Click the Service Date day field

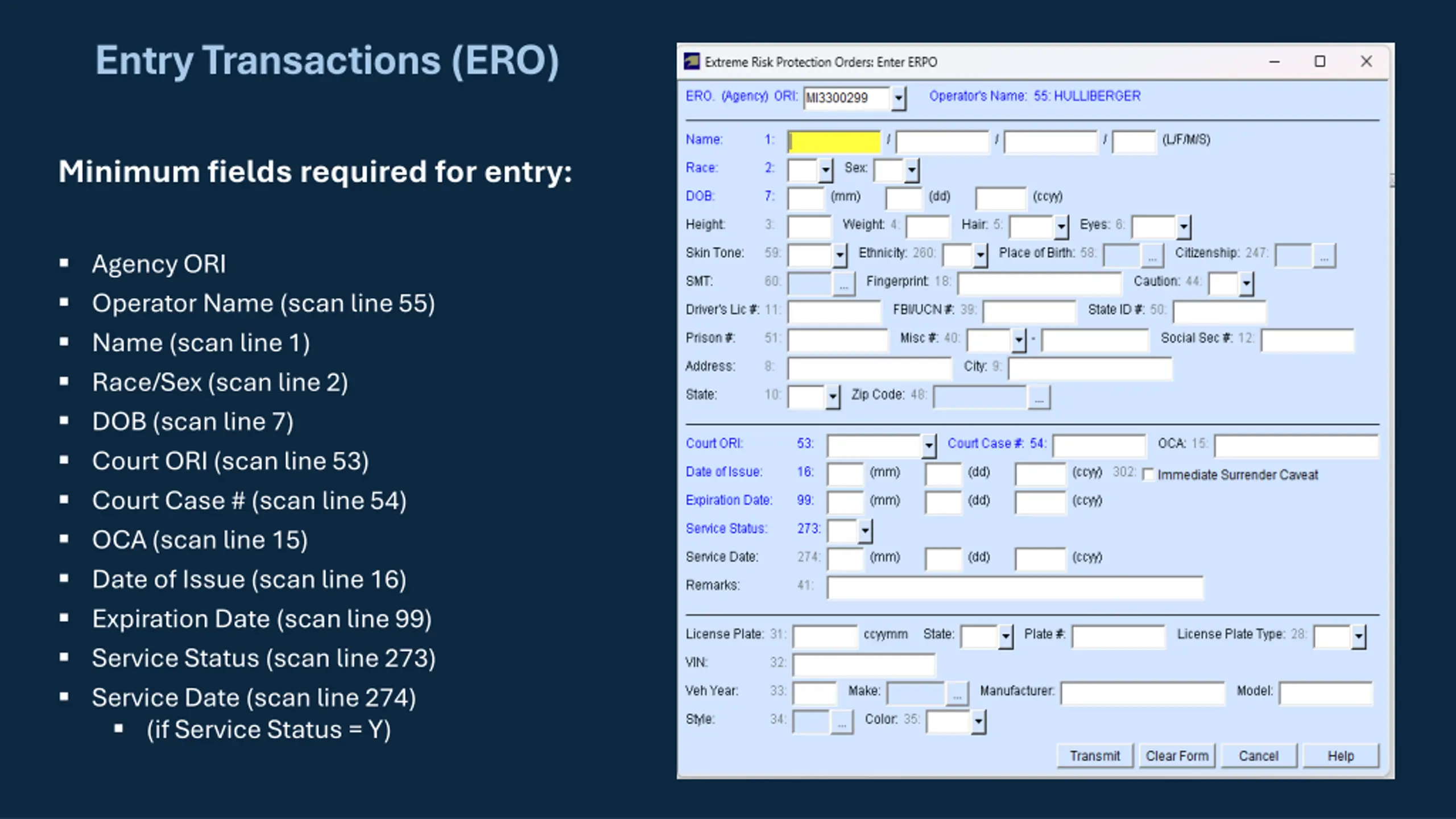(x=944, y=560)
